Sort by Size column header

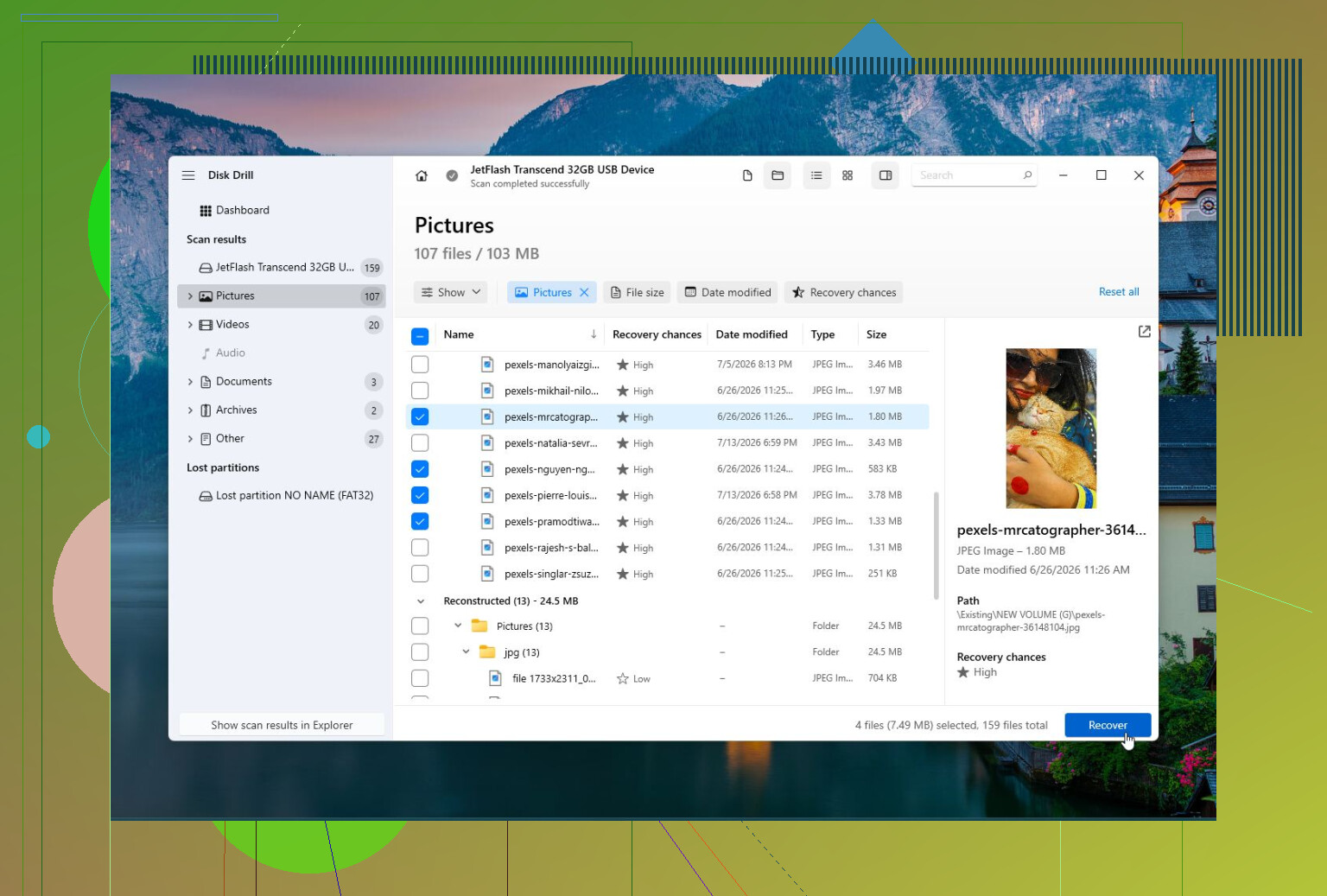pyautogui.click(x=876, y=334)
